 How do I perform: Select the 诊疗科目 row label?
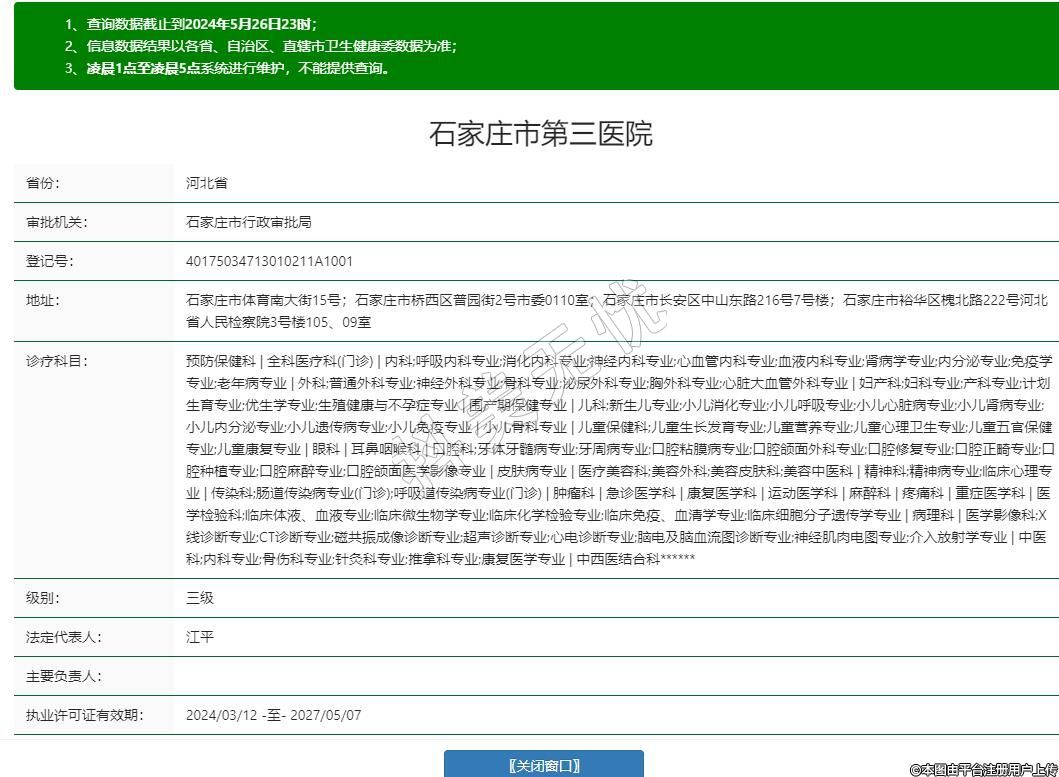[56, 361]
